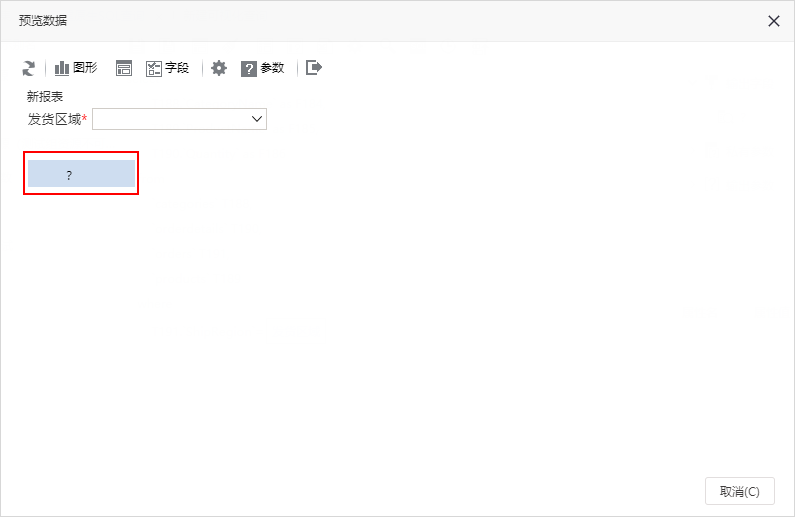The height and width of the screenshot is (517, 795).
Task: Close the 预览数据 dialog
Action: [x=774, y=21]
